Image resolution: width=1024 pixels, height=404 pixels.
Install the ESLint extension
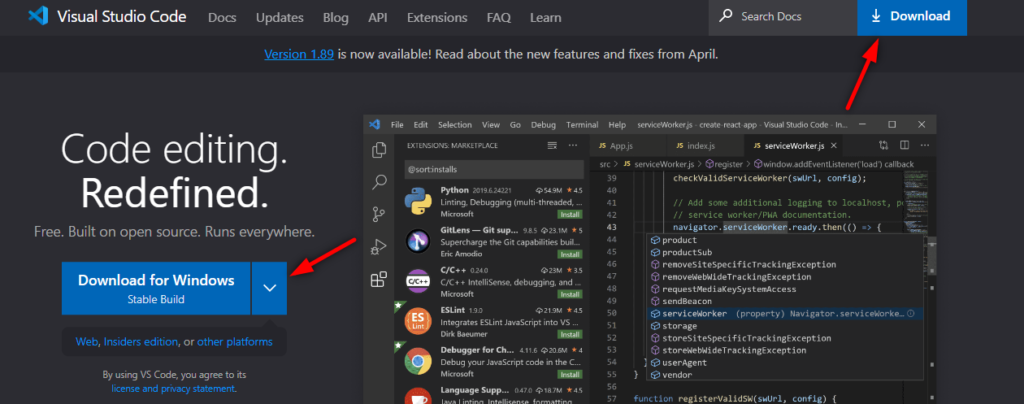point(569,334)
